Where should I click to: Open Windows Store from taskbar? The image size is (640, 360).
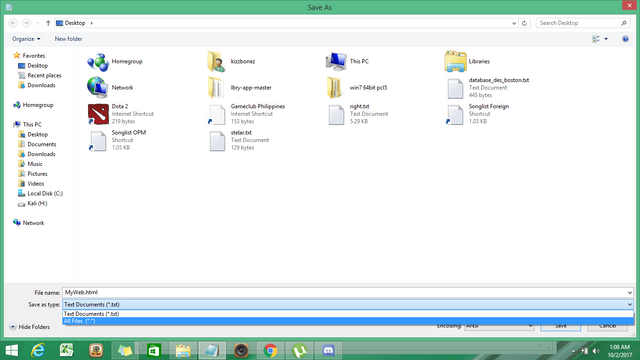pyautogui.click(x=154, y=350)
